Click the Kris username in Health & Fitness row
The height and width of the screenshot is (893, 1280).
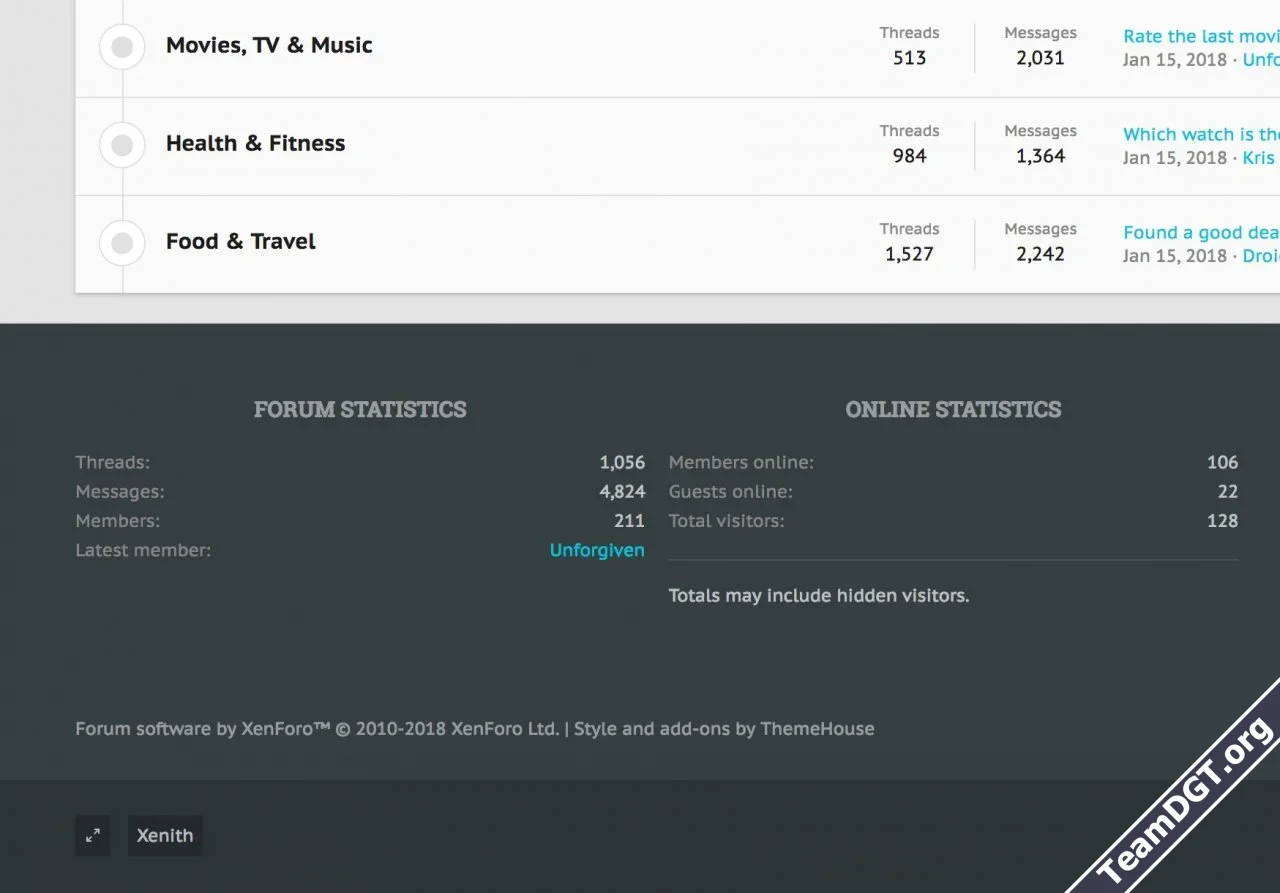(1259, 158)
